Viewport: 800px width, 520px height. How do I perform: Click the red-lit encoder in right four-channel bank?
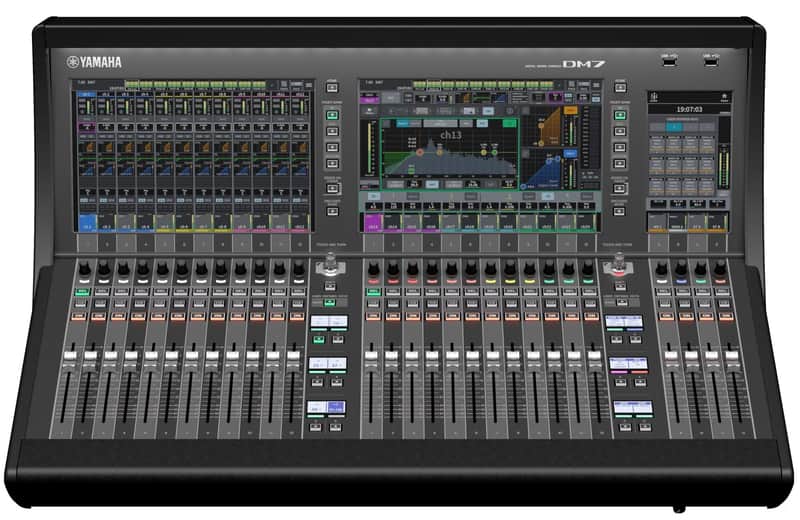pyautogui.click(x=719, y=269)
